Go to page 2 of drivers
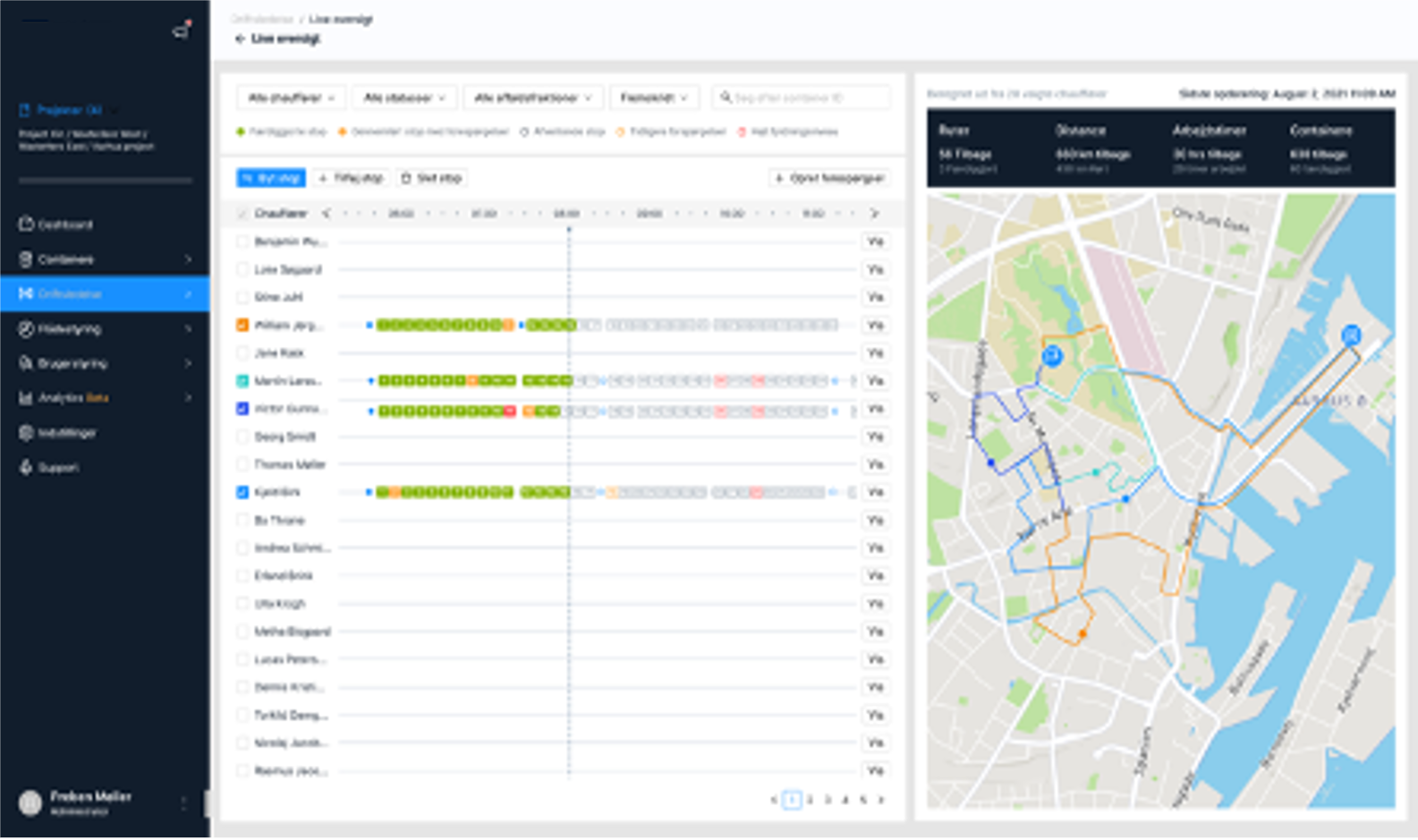1418x840 pixels. coord(810,800)
